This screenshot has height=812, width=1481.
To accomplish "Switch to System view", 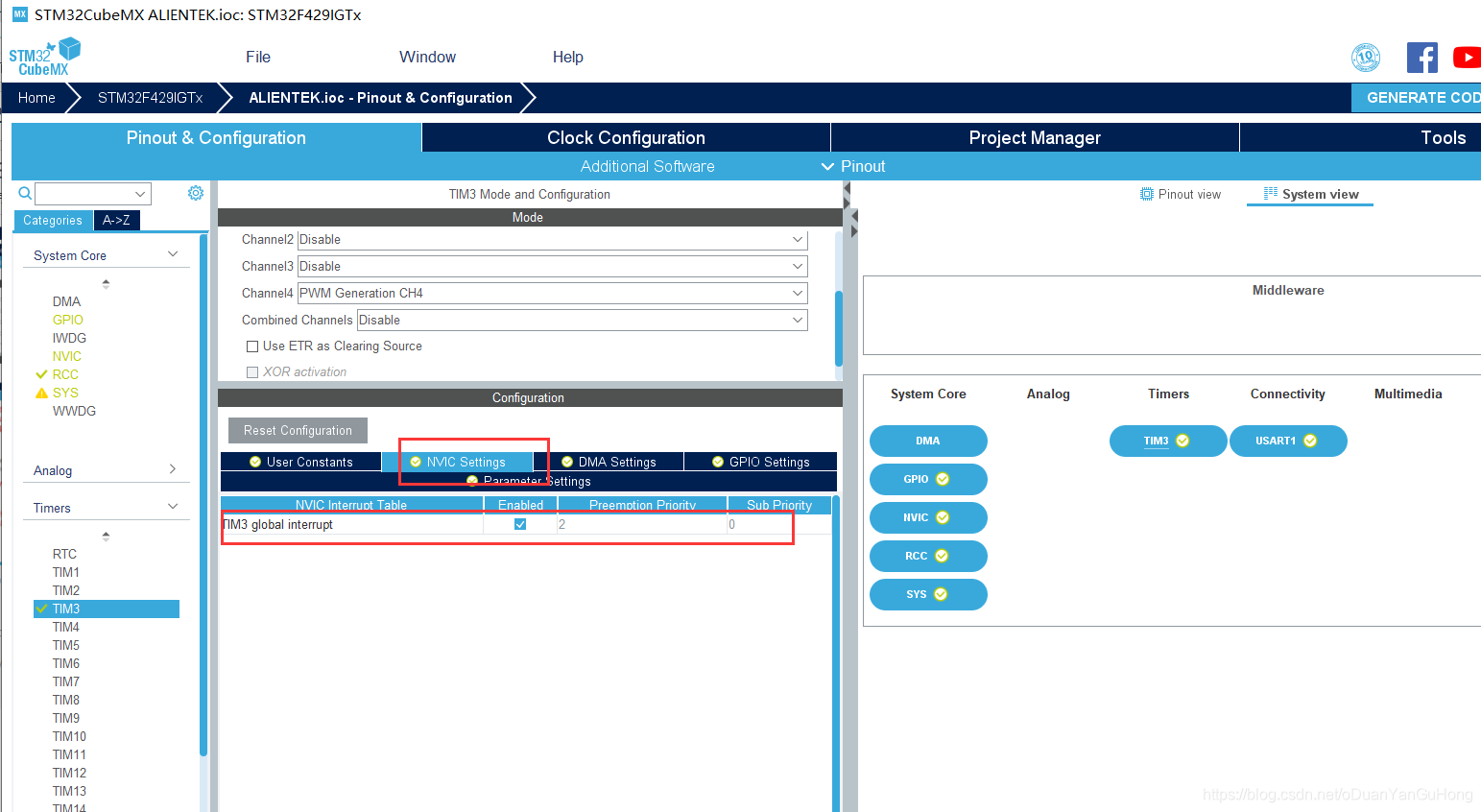I will [1311, 194].
